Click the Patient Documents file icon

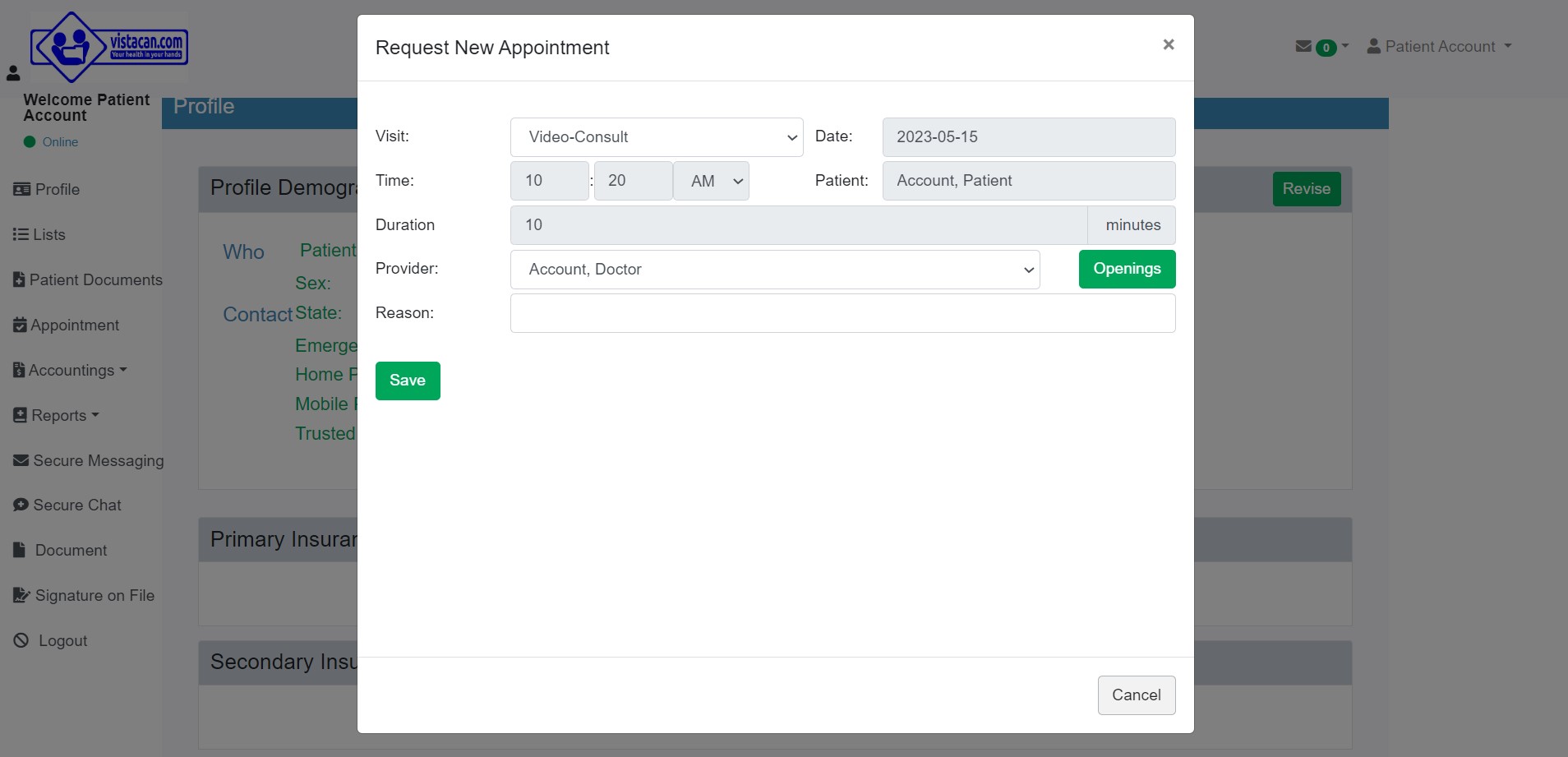[19, 279]
